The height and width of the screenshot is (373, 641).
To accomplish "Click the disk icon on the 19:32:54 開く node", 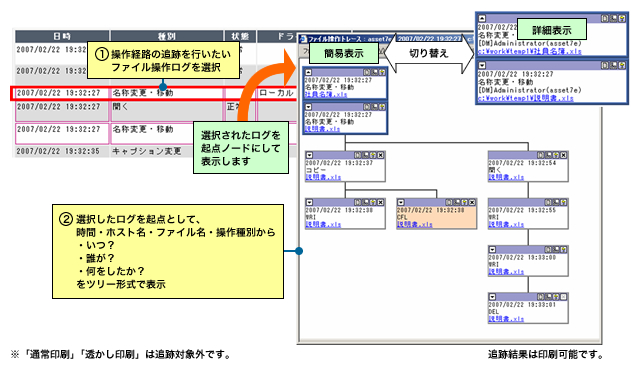I will tap(548, 155).
